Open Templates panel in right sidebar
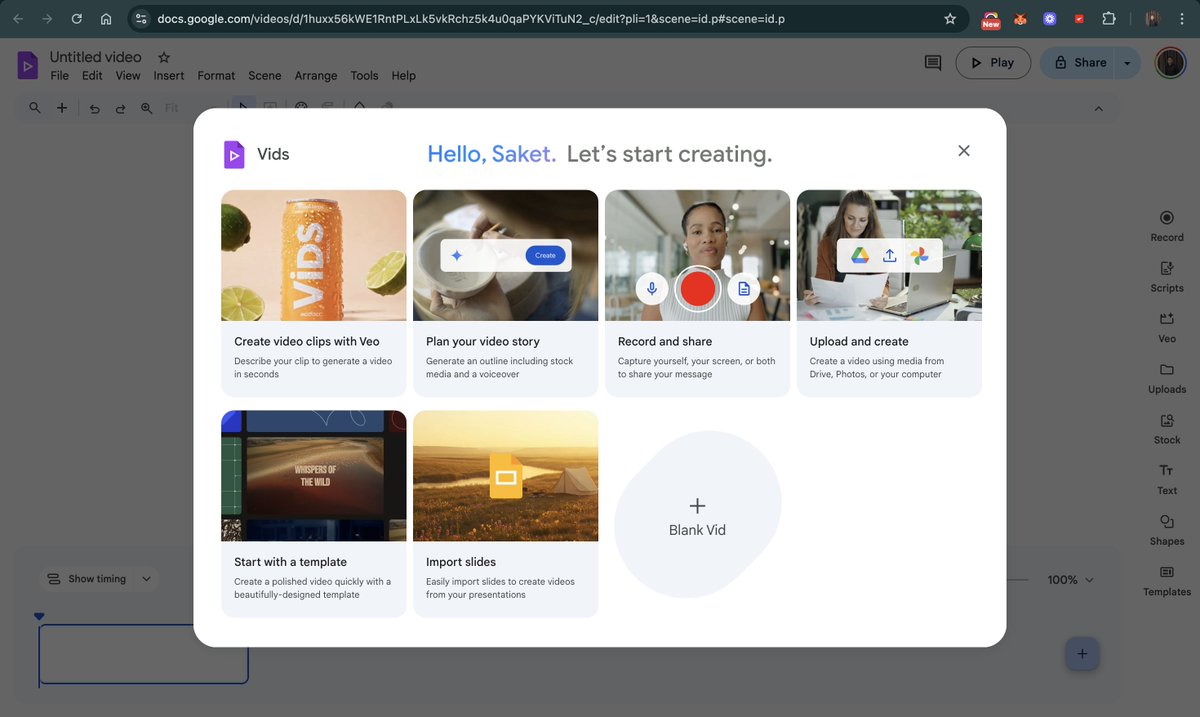Screen dimensions: 1200x717 coord(1166,580)
